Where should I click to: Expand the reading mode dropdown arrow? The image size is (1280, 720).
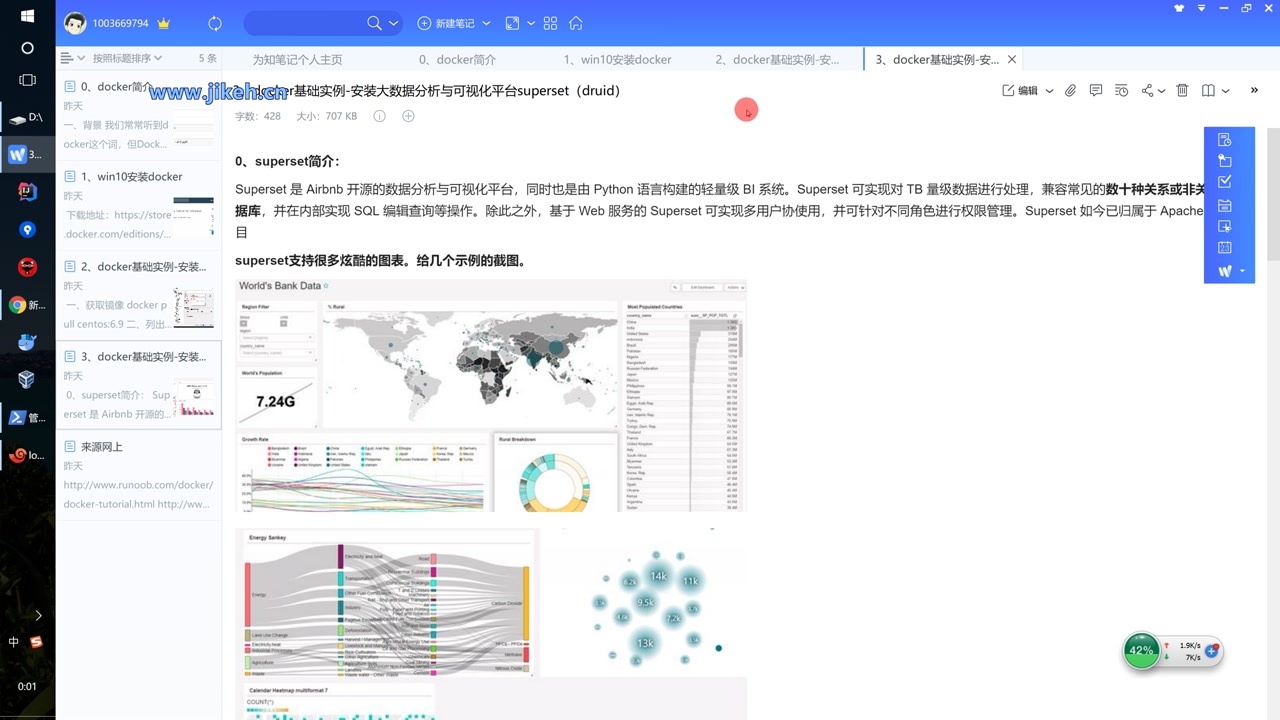click(1225, 91)
